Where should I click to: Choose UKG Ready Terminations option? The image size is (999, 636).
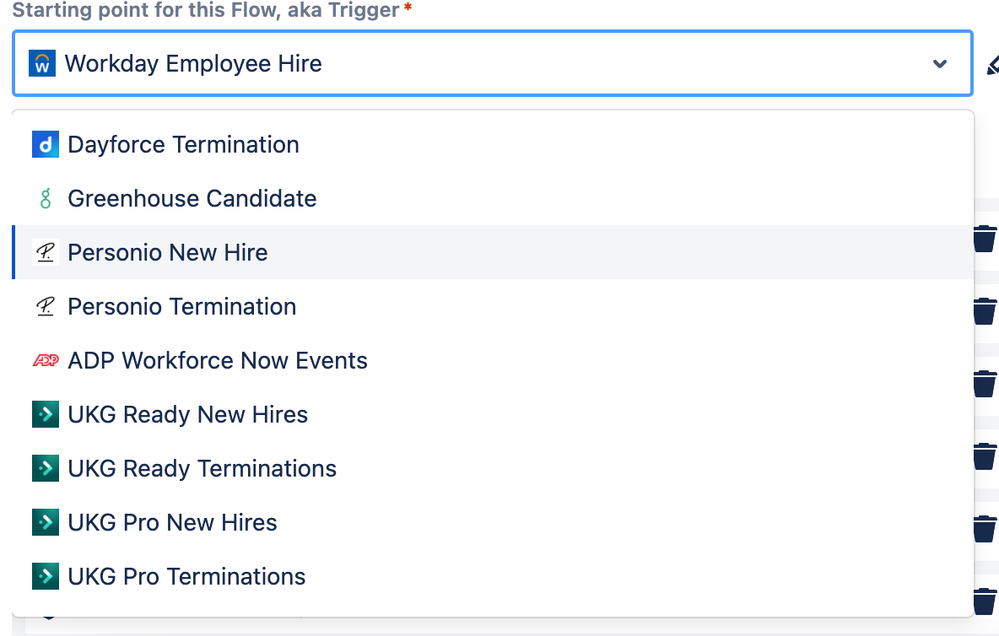pos(202,469)
